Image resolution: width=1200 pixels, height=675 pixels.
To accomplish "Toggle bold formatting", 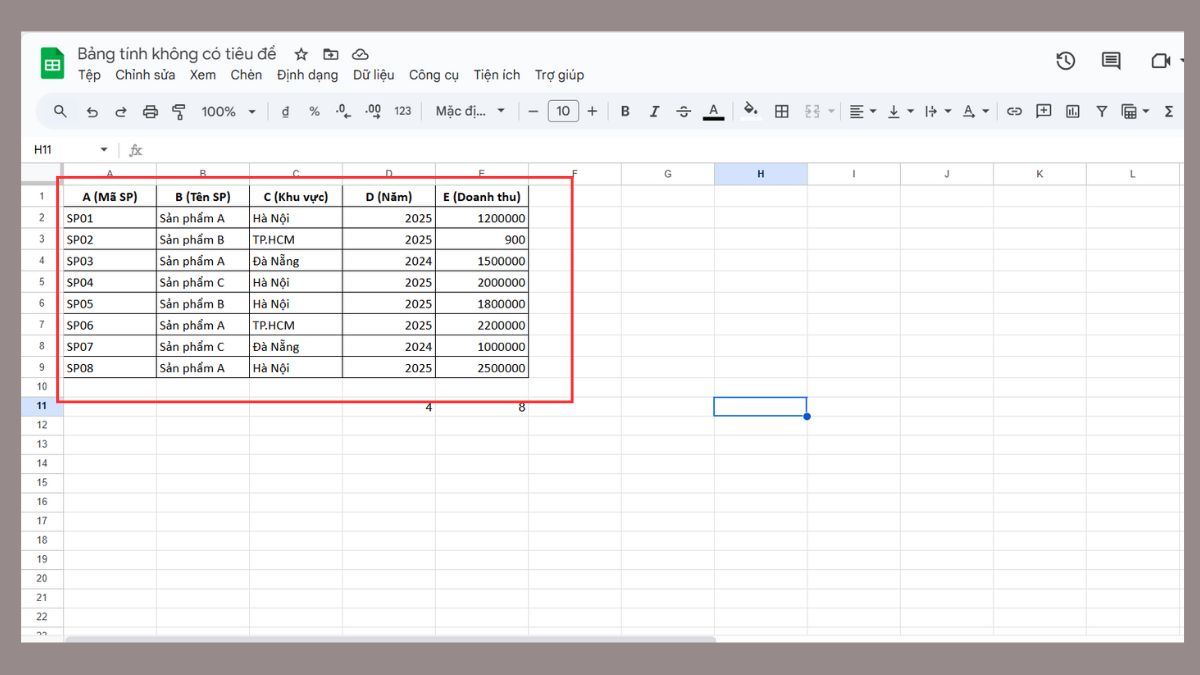I will point(625,111).
